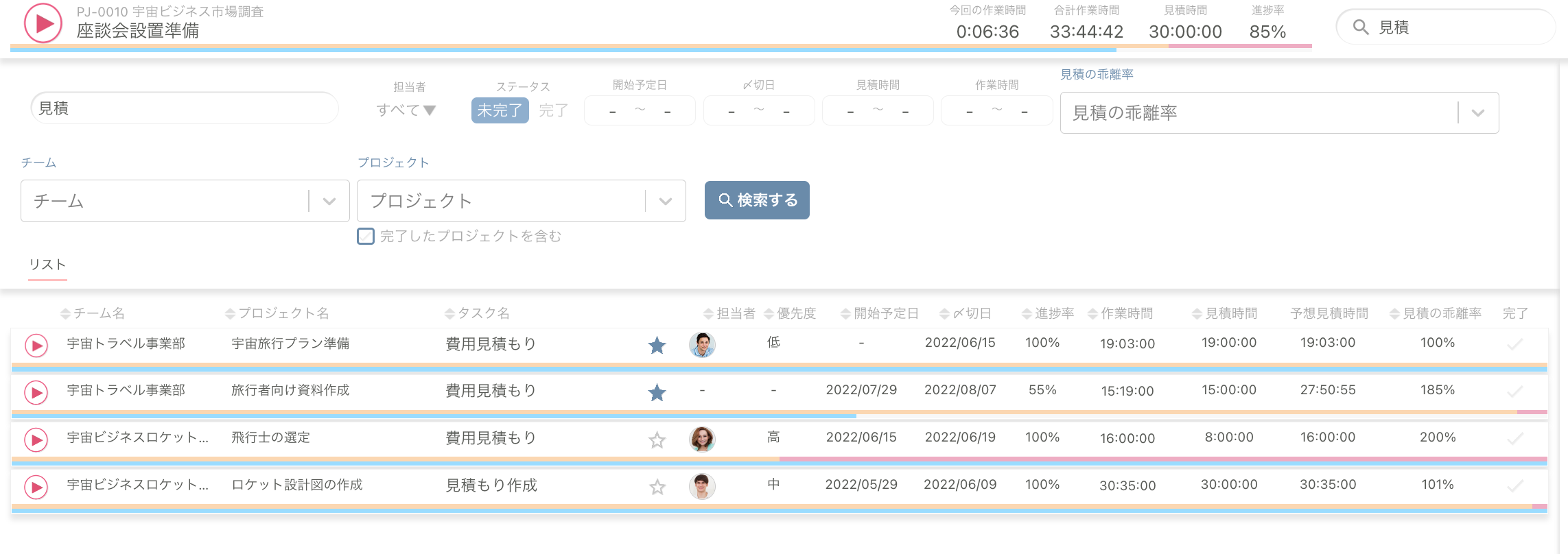Unstar the 宇宙旅行プラン準備 row favorite star

click(657, 346)
